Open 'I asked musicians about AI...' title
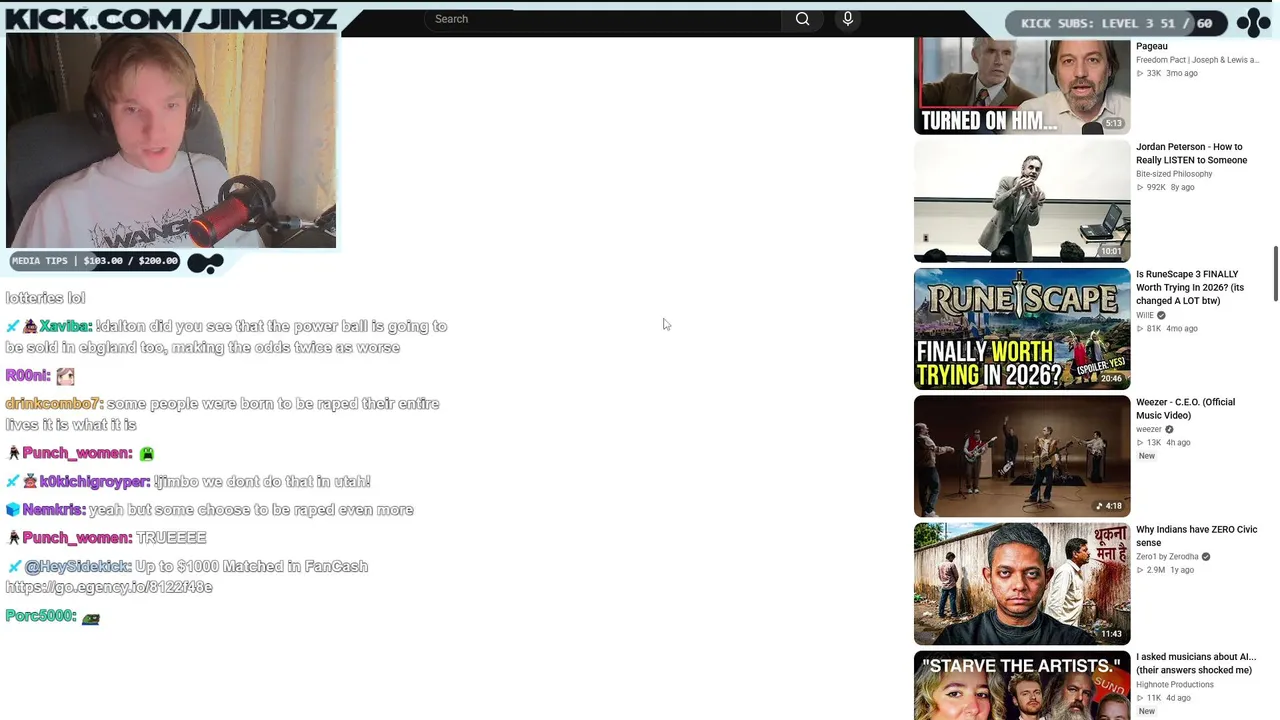The width and height of the screenshot is (1280, 720). click(x=1196, y=664)
